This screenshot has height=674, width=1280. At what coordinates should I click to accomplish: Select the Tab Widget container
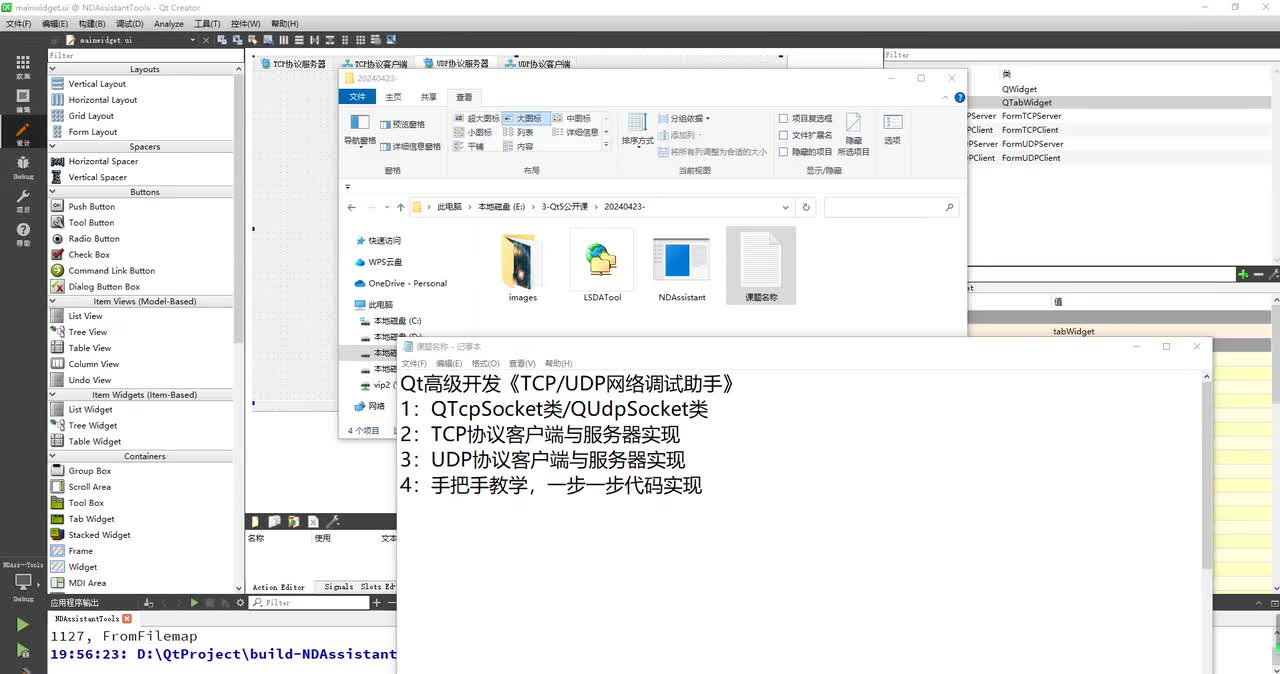[x=91, y=519]
